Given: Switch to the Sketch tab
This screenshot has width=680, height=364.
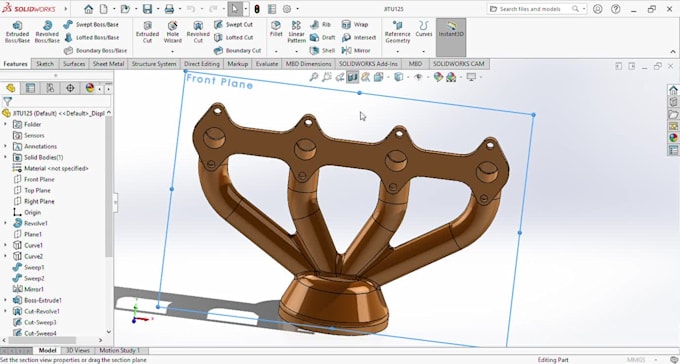Looking at the screenshot, I should 45,64.
